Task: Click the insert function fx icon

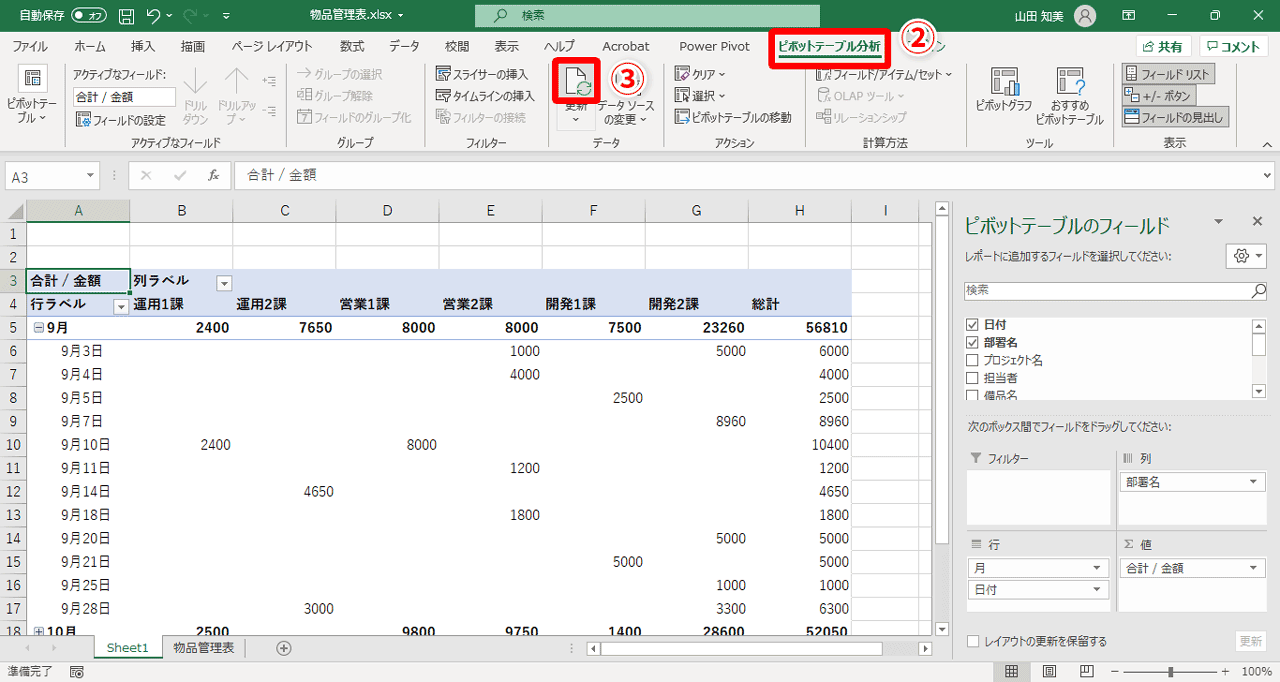Action: (213, 175)
